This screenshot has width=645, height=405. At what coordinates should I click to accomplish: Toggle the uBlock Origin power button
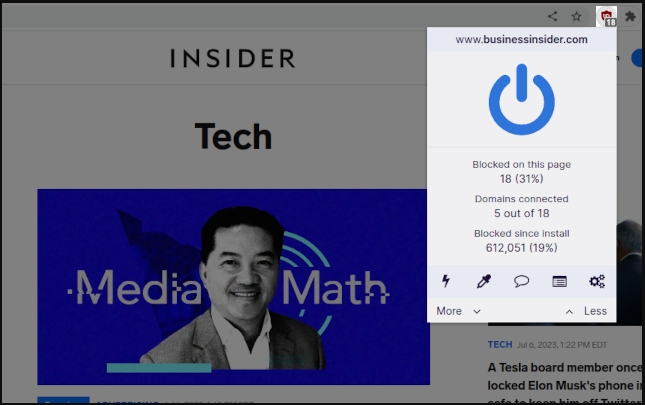(x=522, y=99)
